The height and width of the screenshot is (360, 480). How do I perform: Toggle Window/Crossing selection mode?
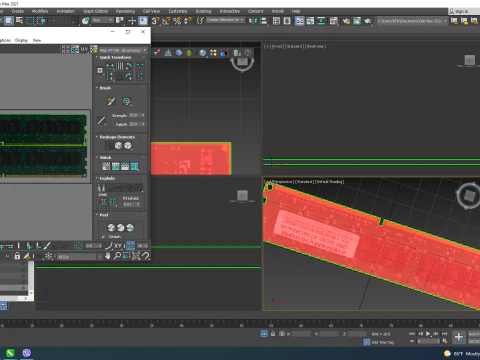tap(41, 21)
